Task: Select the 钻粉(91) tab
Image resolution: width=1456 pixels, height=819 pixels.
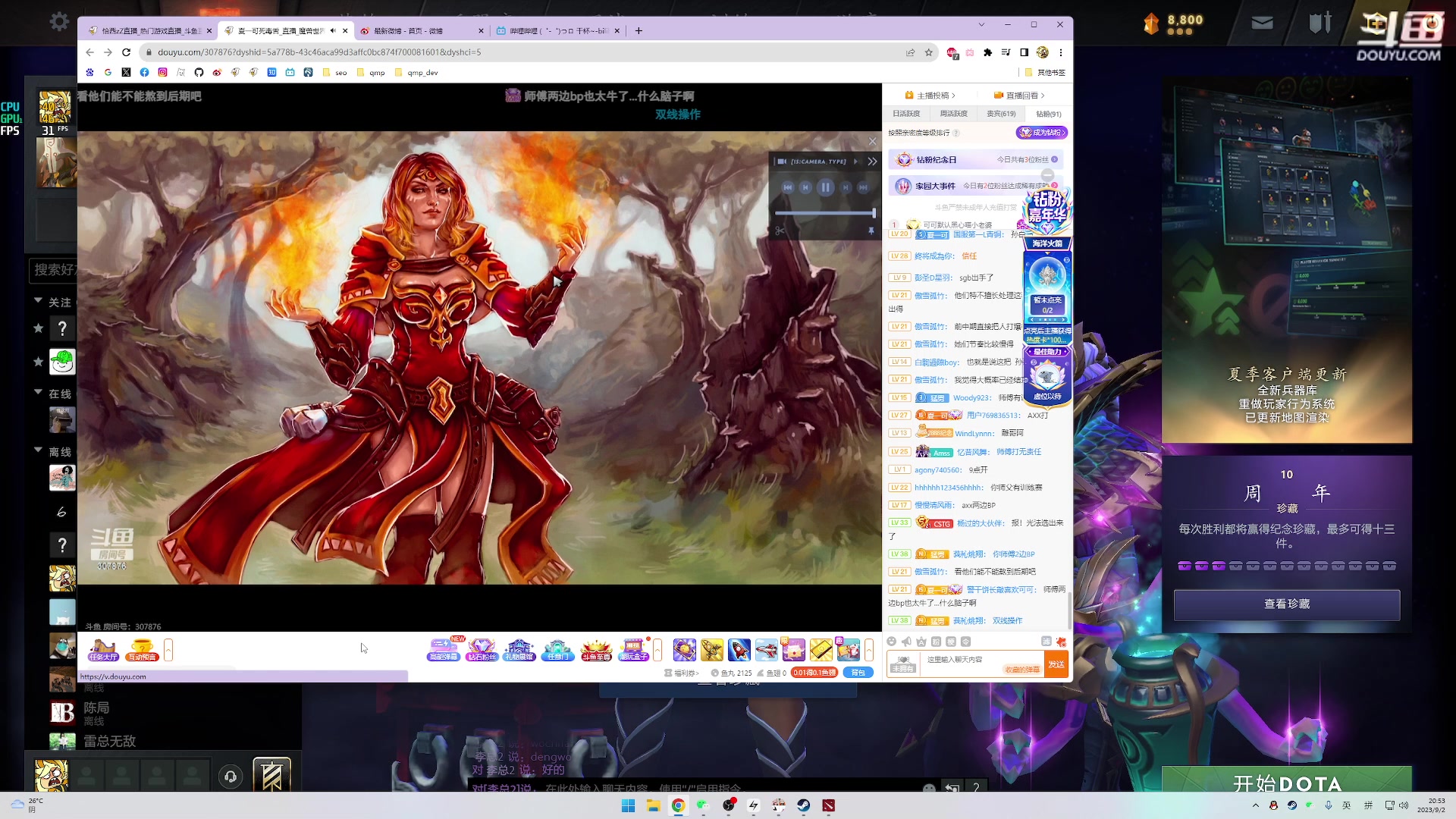Action: [1048, 114]
